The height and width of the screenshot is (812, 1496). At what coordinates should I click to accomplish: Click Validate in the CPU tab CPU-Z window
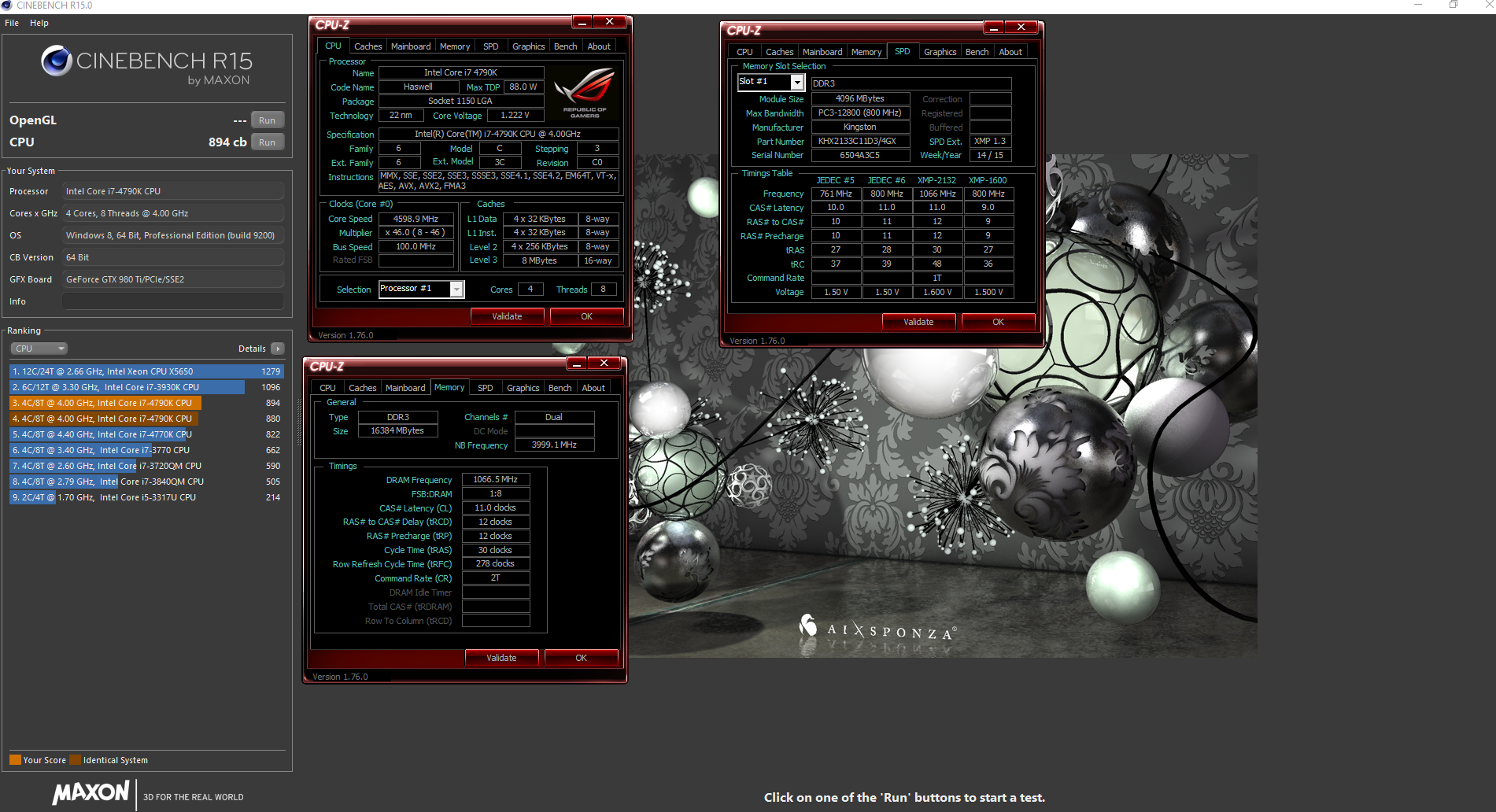[507, 316]
